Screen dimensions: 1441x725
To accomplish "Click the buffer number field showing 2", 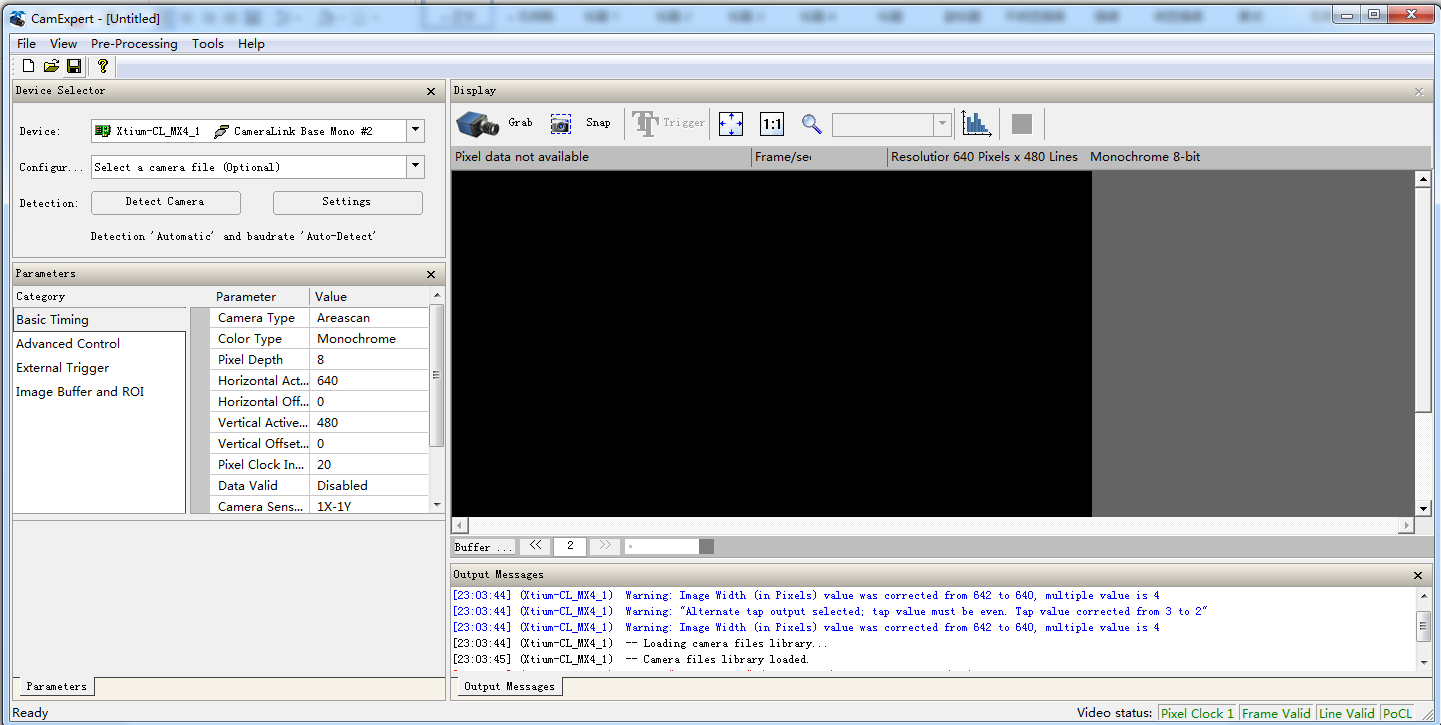I will pos(570,546).
